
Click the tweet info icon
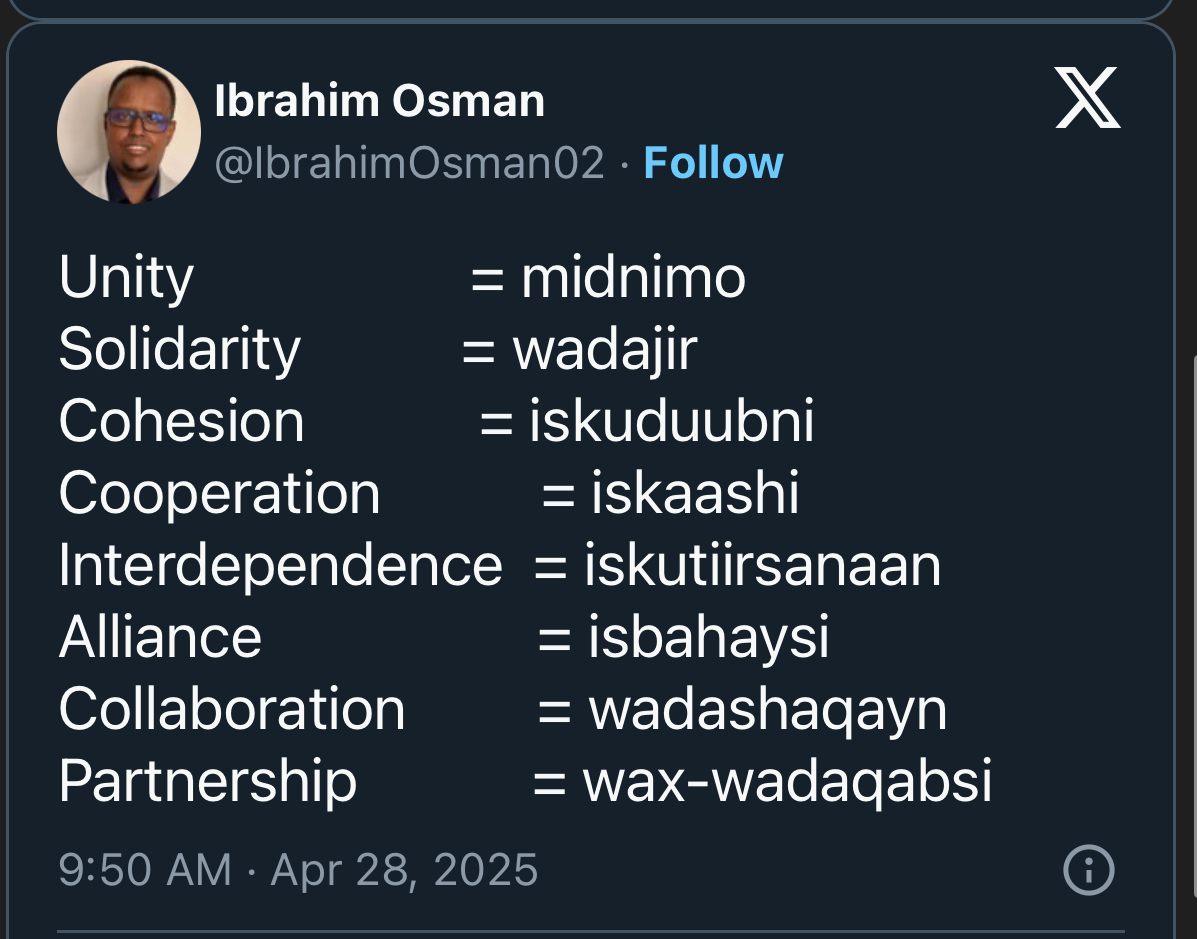pyautogui.click(x=1089, y=870)
